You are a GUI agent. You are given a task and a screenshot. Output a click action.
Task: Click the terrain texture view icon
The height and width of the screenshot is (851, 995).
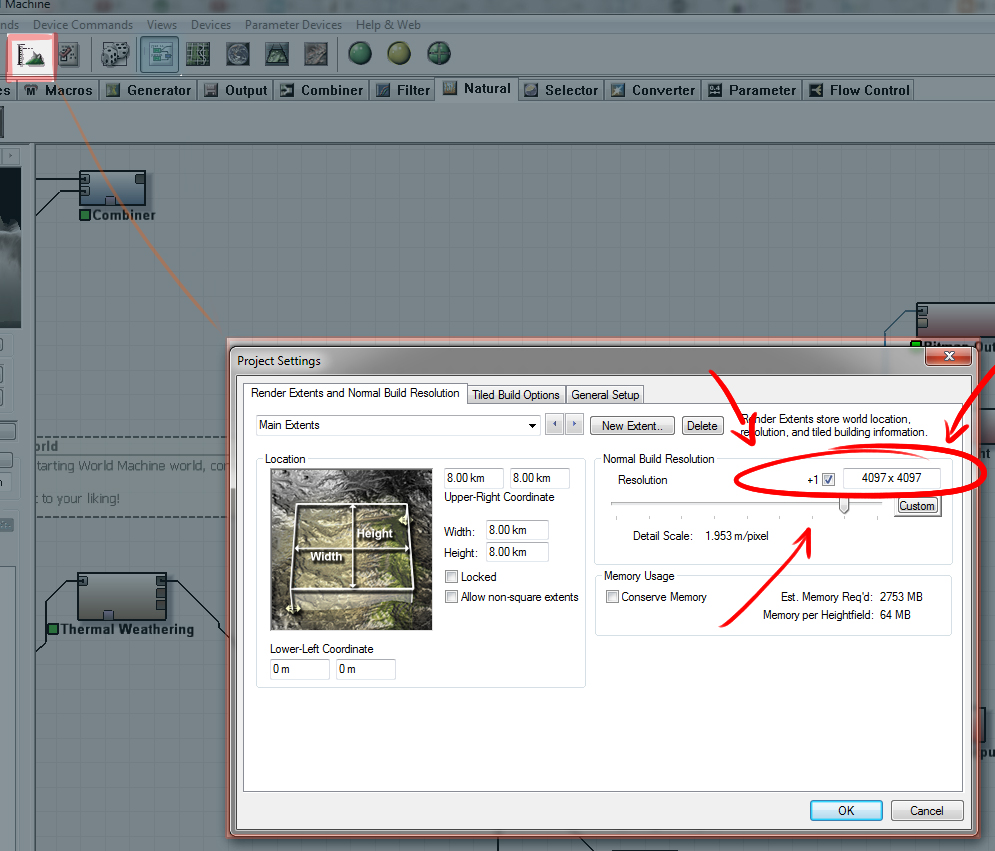[316, 54]
